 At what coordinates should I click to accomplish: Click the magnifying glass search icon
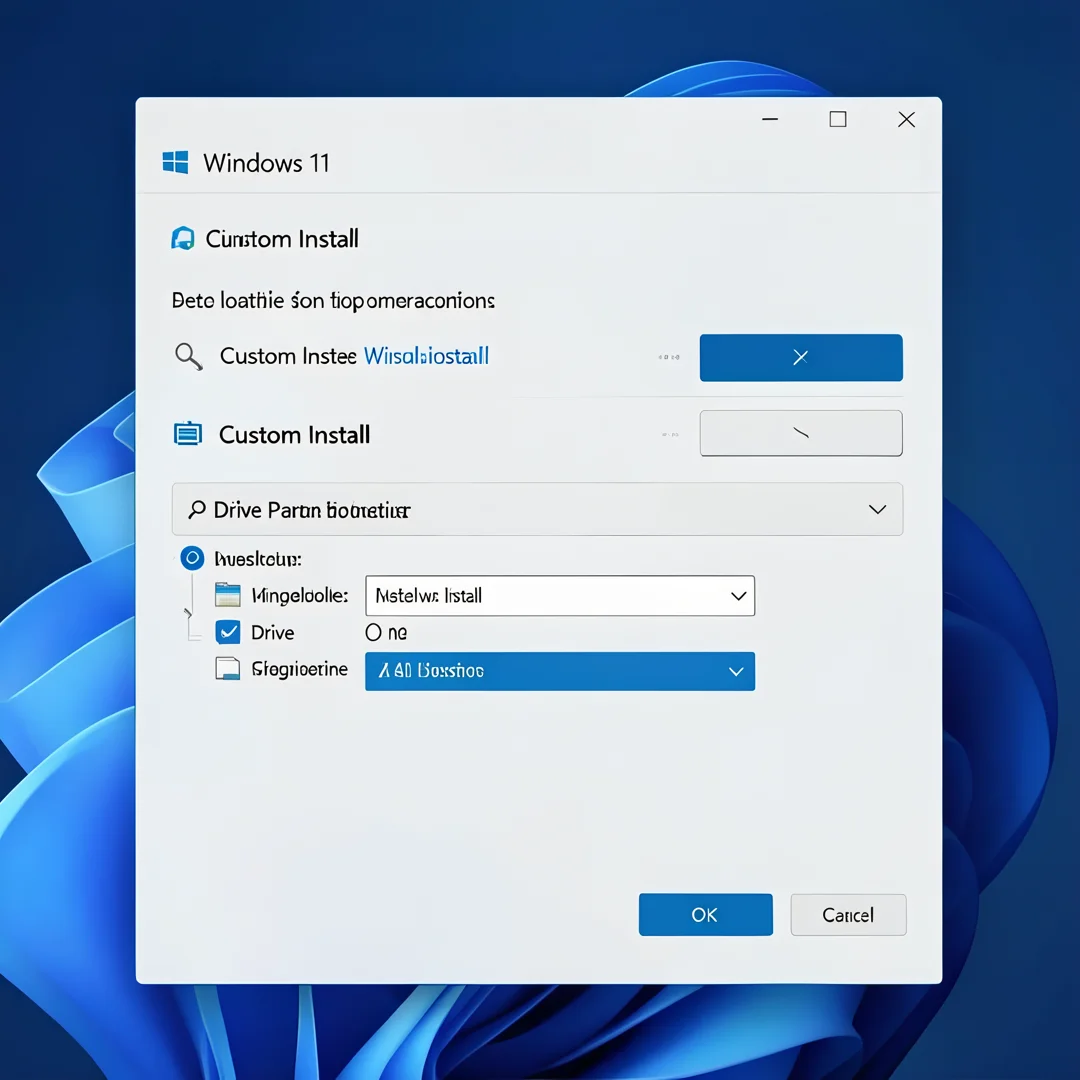(188, 357)
